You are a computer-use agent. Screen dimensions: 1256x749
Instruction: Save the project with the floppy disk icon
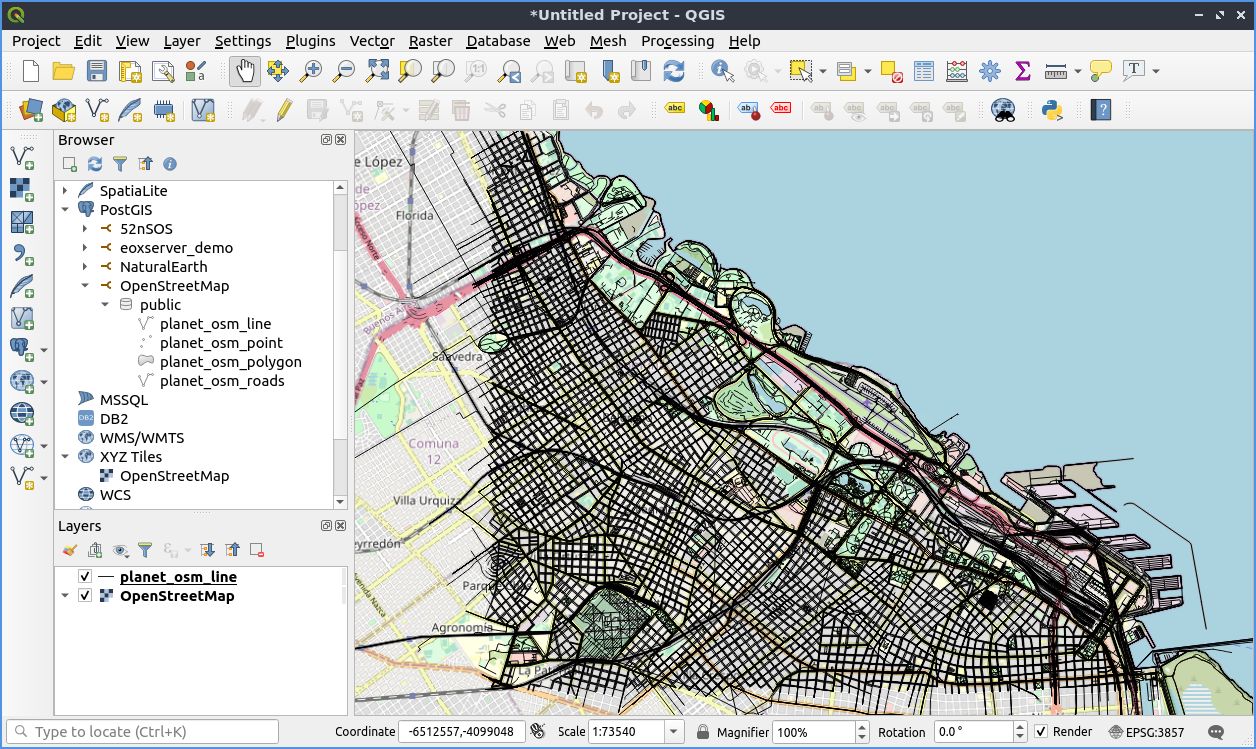click(97, 71)
